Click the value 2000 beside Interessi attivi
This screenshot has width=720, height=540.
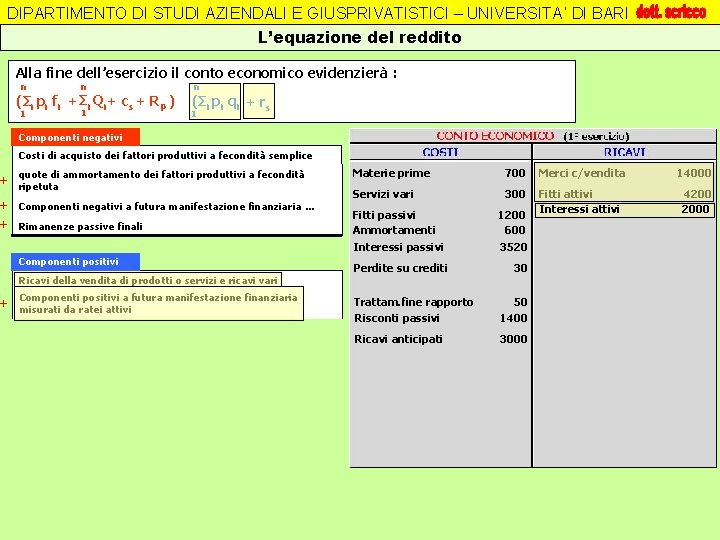click(x=695, y=209)
